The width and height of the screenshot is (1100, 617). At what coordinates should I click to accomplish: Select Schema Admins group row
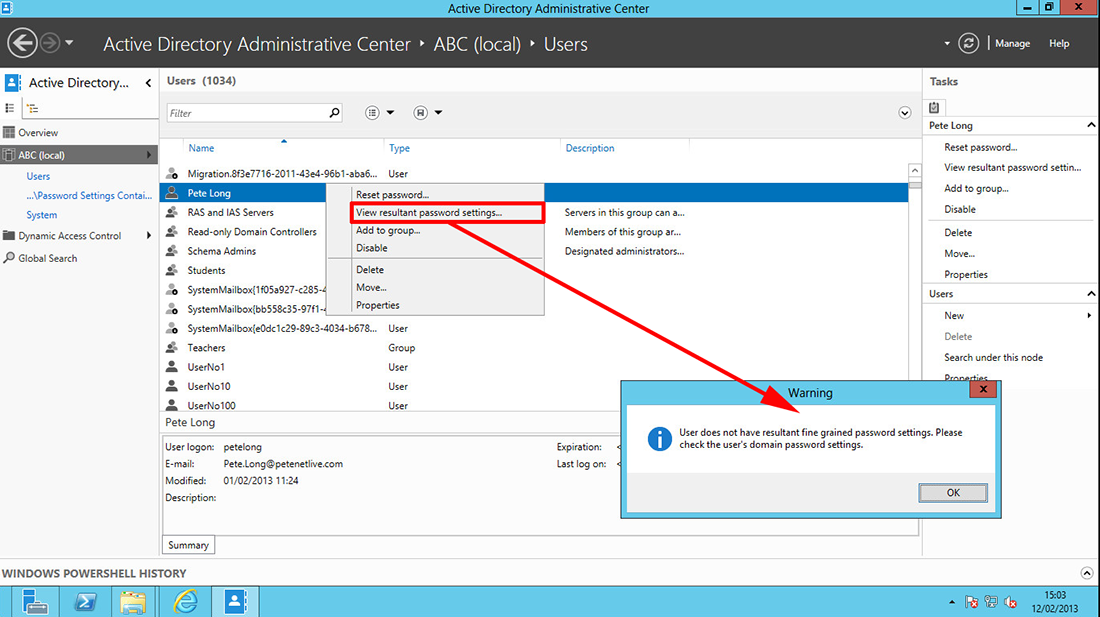pos(222,251)
